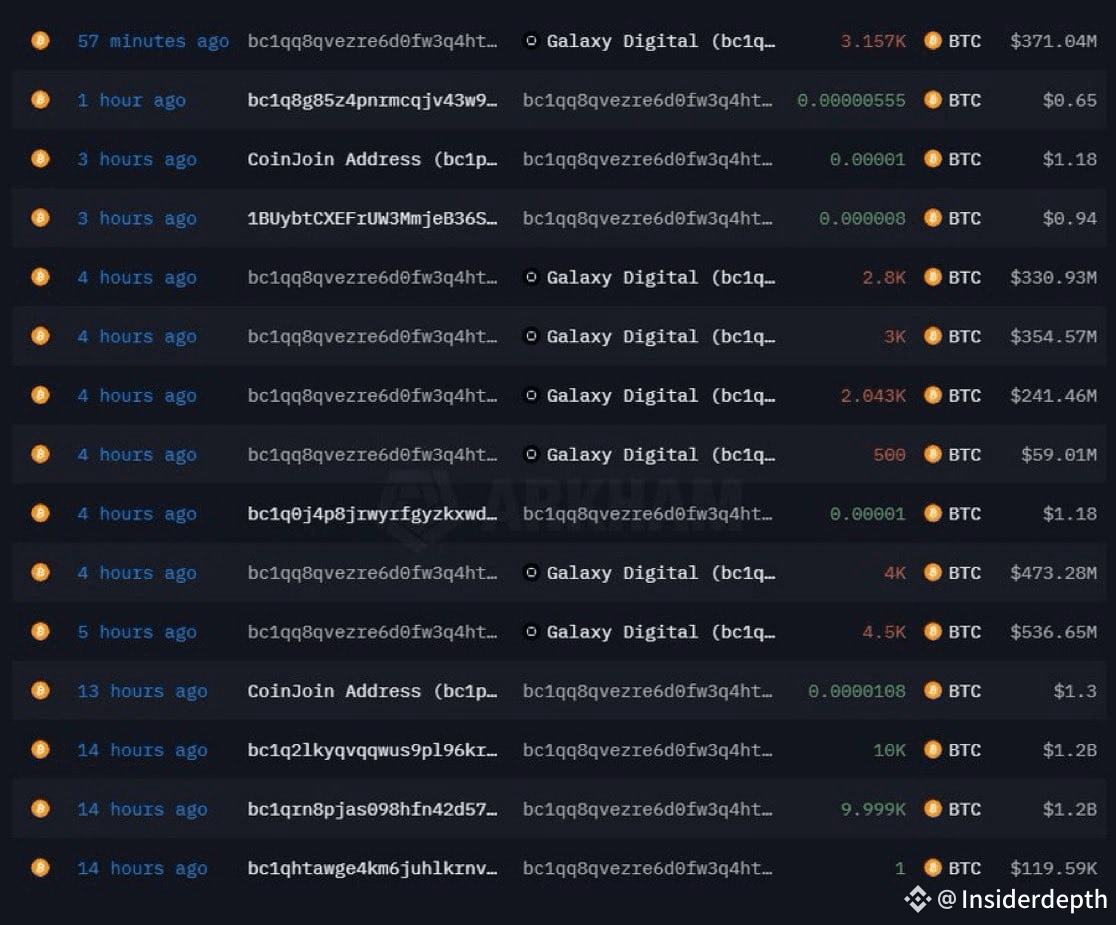Click BTC token icon next to 9.999K amount
The height and width of the screenshot is (925, 1116).
[932, 808]
